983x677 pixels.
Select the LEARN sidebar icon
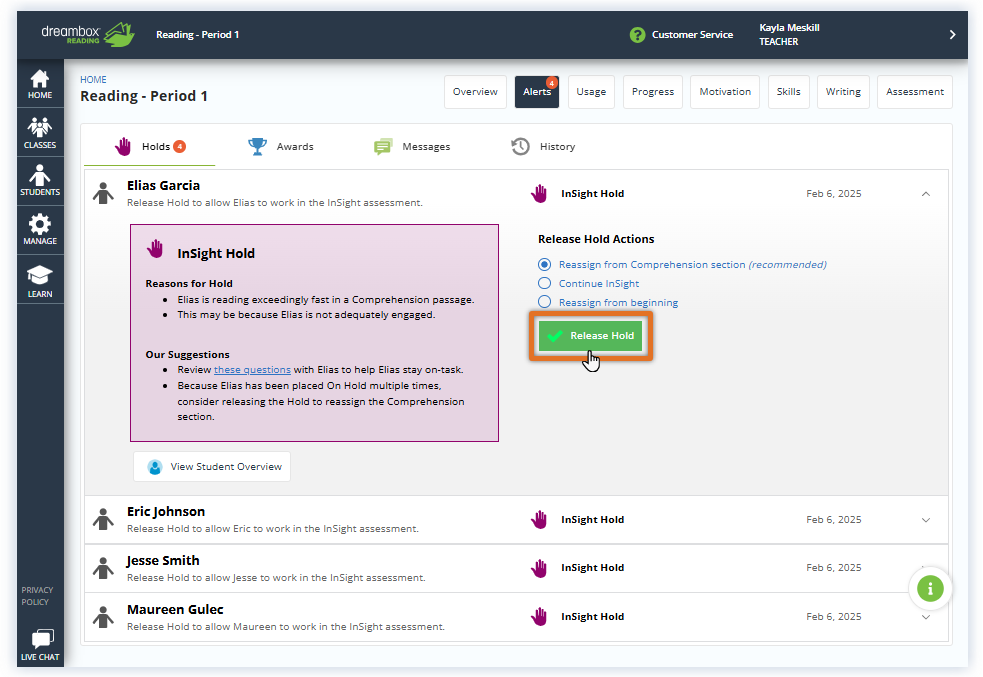pos(39,278)
